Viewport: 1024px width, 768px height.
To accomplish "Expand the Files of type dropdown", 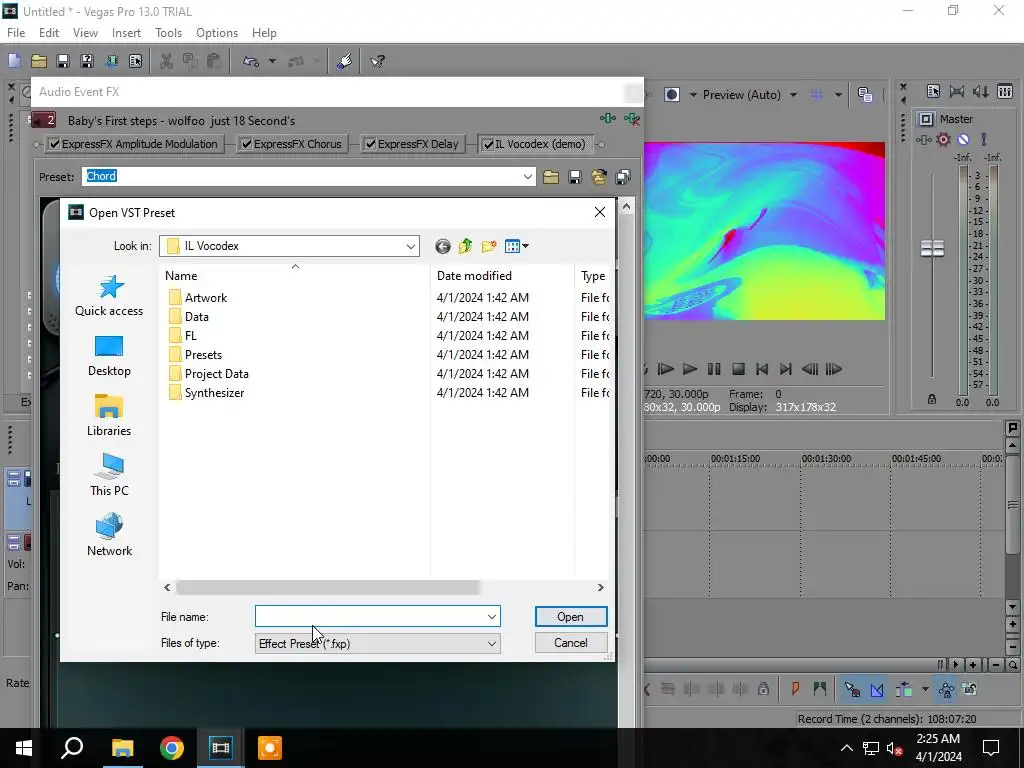I will point(492,643).
